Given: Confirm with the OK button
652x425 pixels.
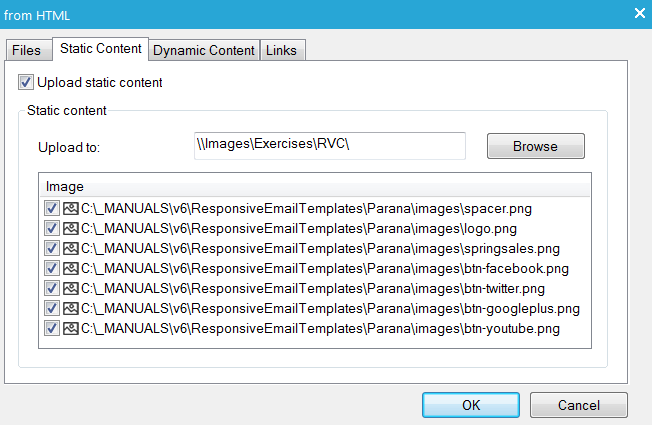Looking at the screenshot, I should click(x=469, y=405).
